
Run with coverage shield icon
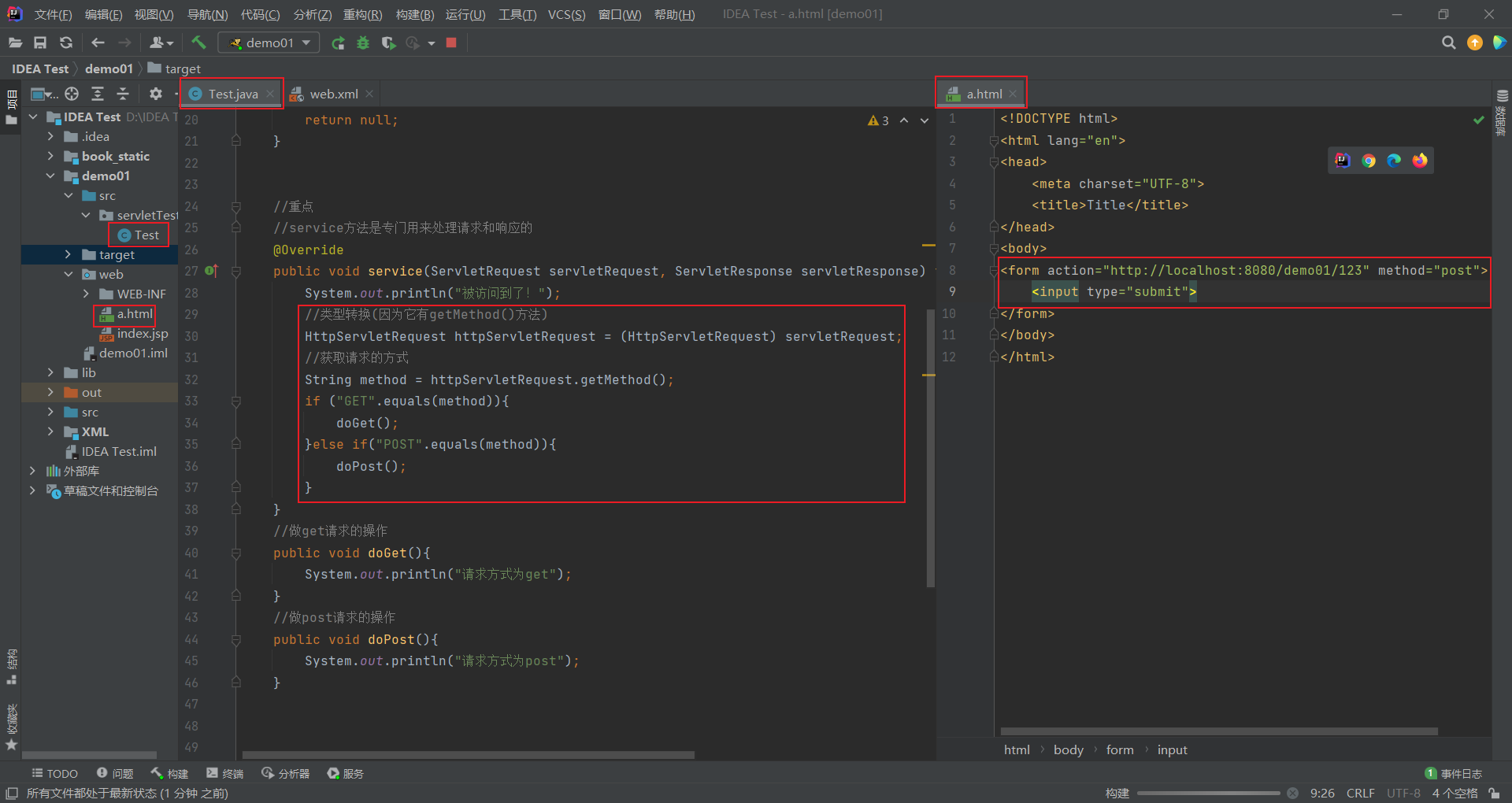coord(388,43)
